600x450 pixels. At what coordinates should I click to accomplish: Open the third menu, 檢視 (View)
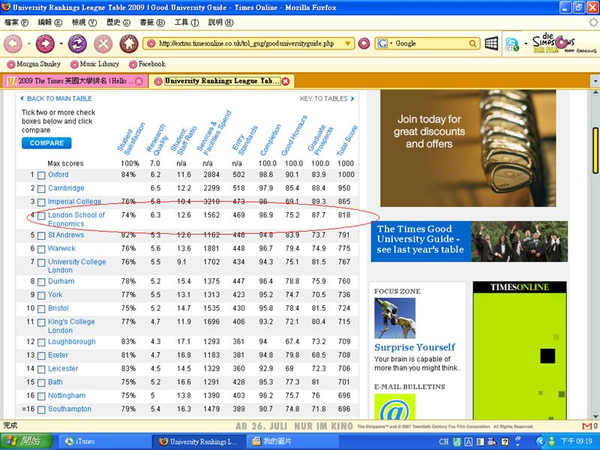coord(84,23)
